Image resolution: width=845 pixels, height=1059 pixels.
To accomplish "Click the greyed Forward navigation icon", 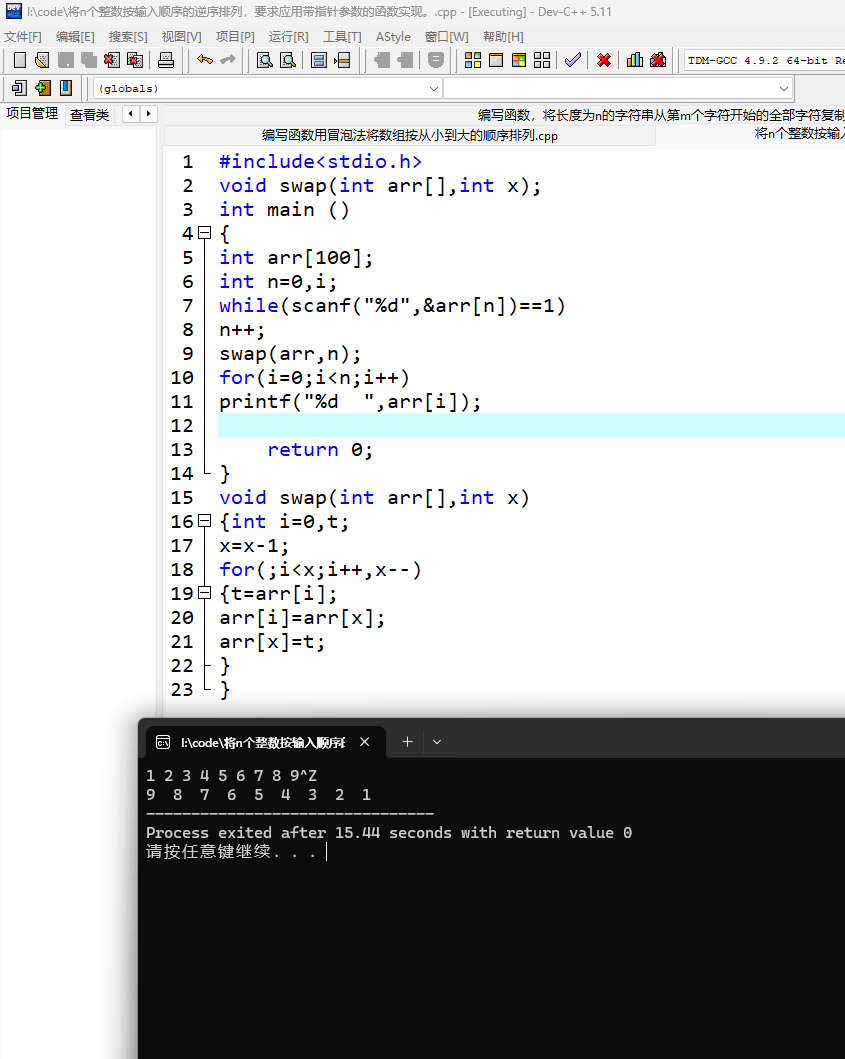I will (x=405, y=60).
